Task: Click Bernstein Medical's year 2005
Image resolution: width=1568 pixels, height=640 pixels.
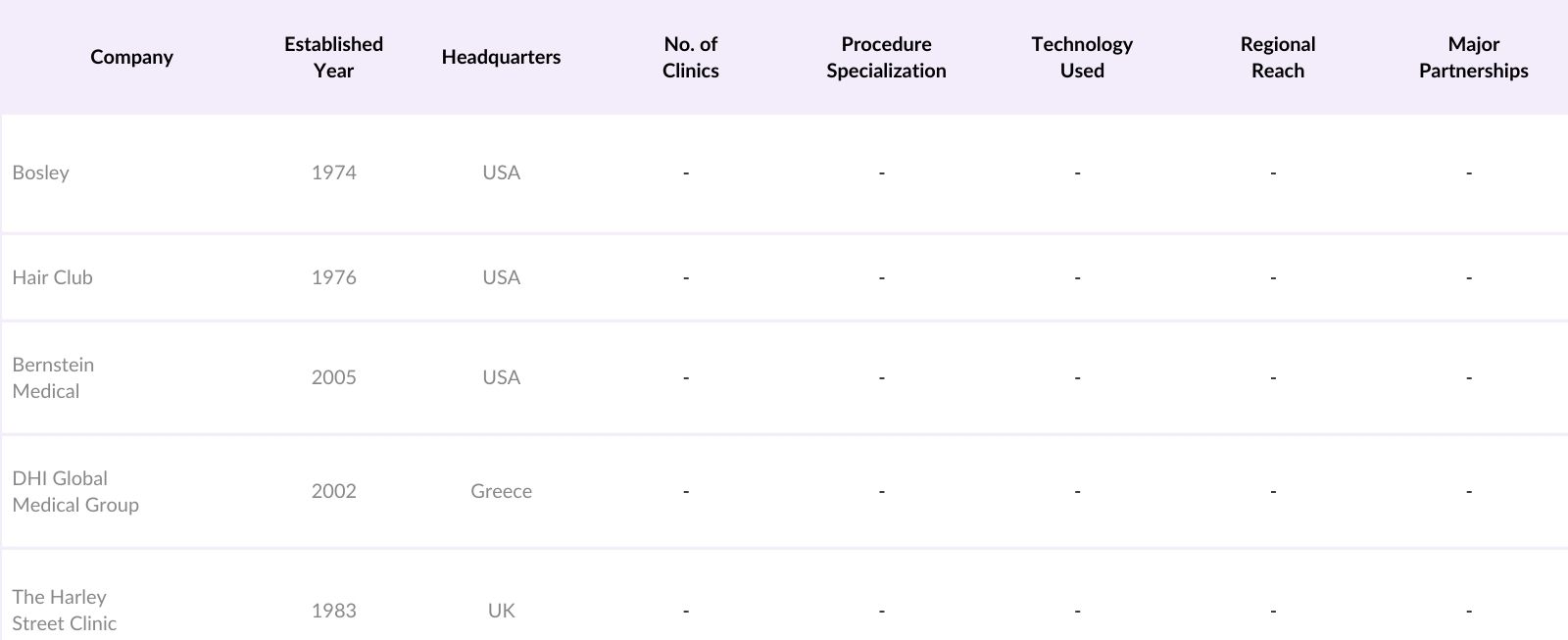Action: coord(333,377)
